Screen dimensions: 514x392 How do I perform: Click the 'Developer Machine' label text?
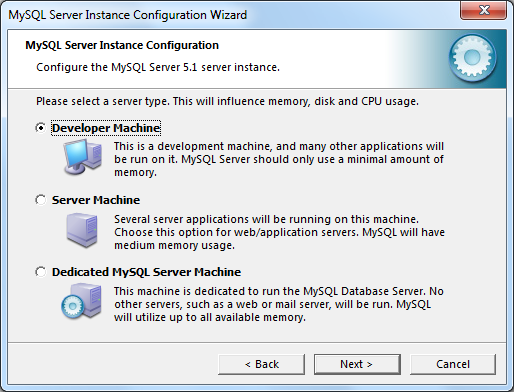click(x=106, y=128)
